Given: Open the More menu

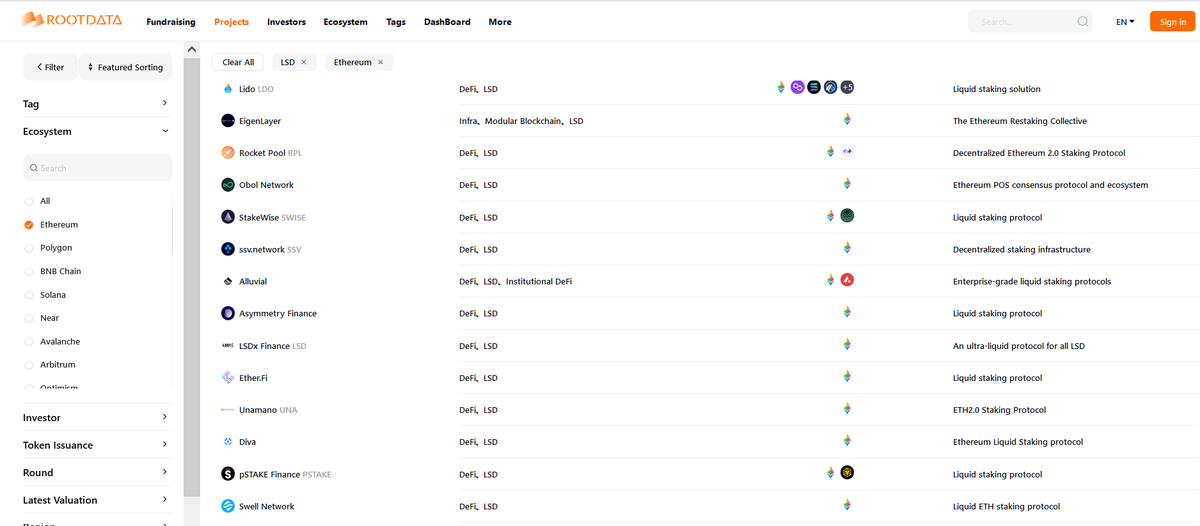Looking at the screenshot, I should pyautogui.click(x=500, y=22).
